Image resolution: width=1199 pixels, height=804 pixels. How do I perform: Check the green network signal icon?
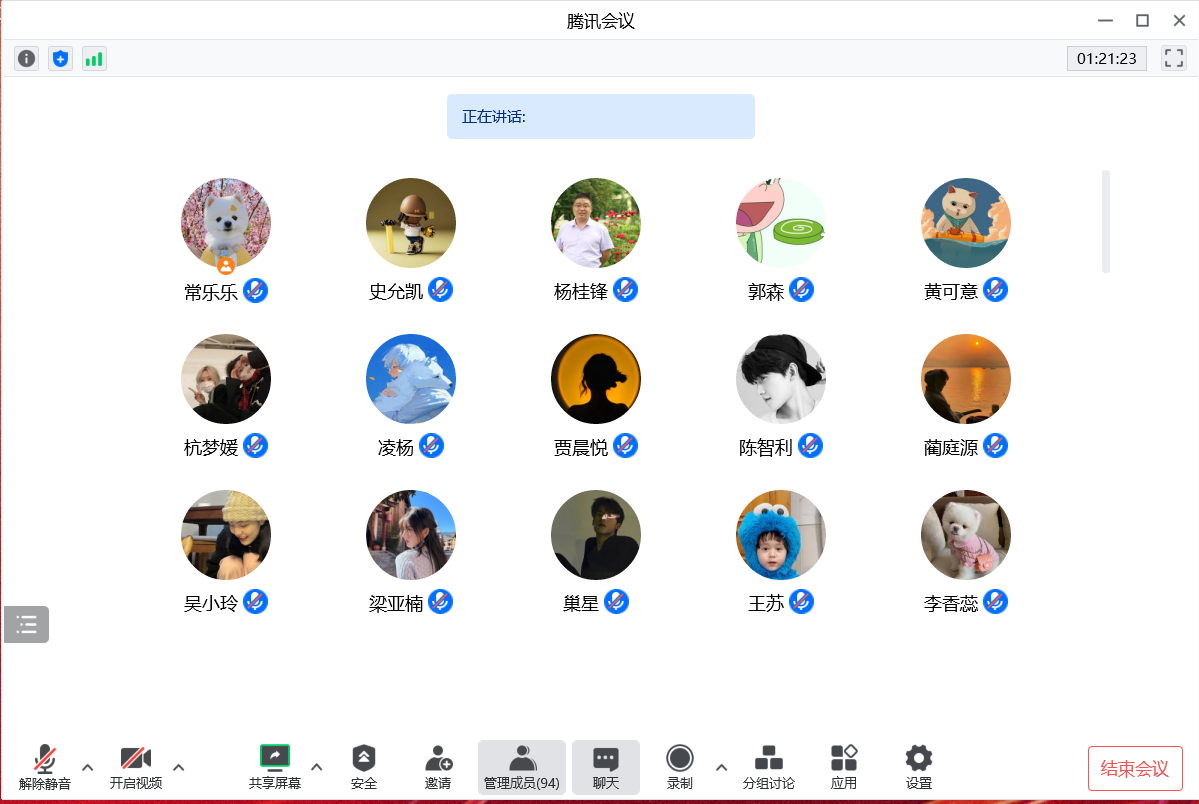click(x=94, y=59)
